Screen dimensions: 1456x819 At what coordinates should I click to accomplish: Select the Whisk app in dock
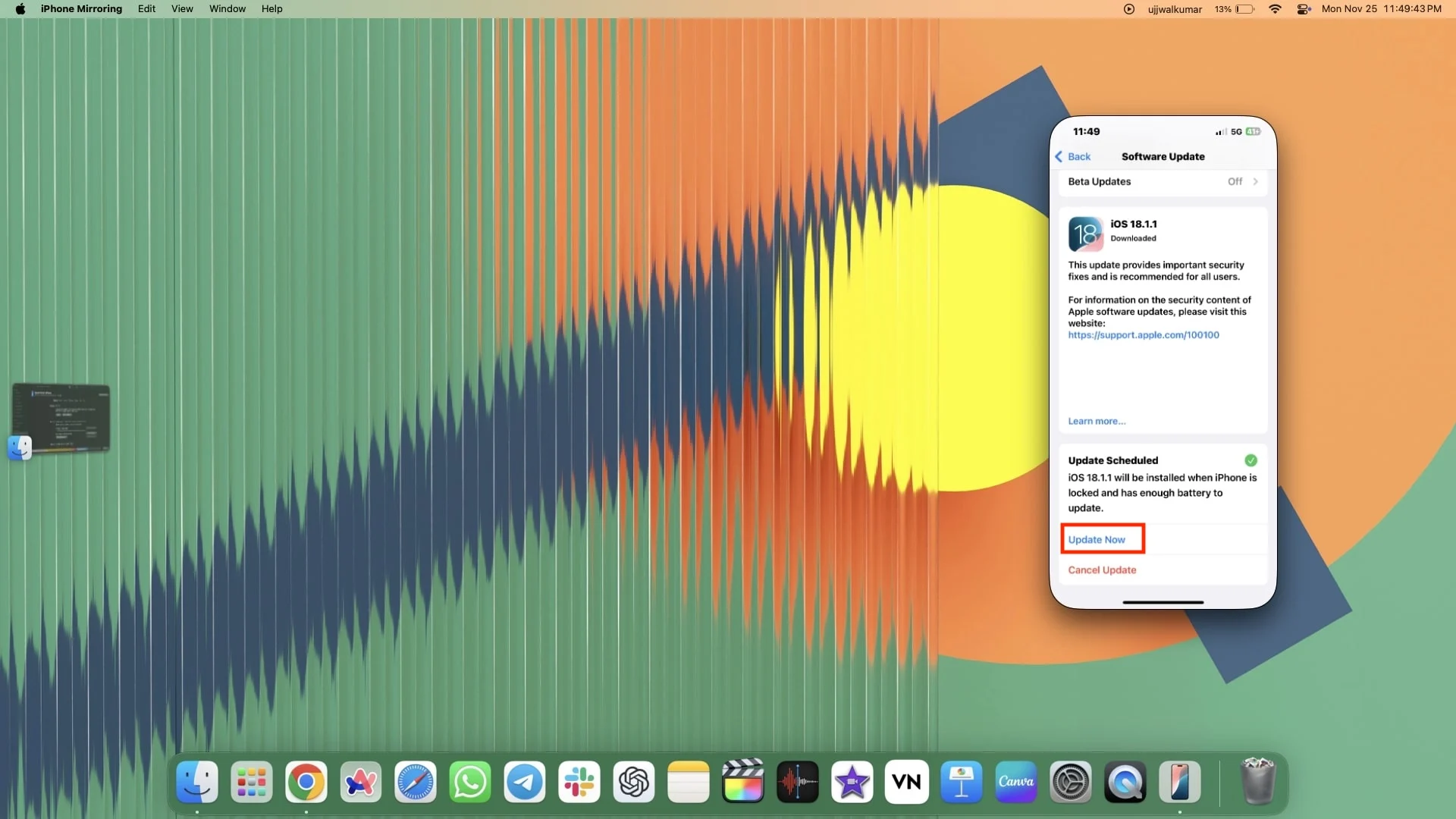click(x=360, y=781)
